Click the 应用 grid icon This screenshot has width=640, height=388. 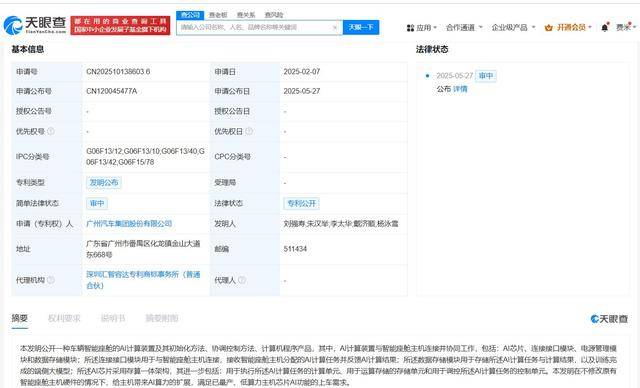tap(411, 28)
